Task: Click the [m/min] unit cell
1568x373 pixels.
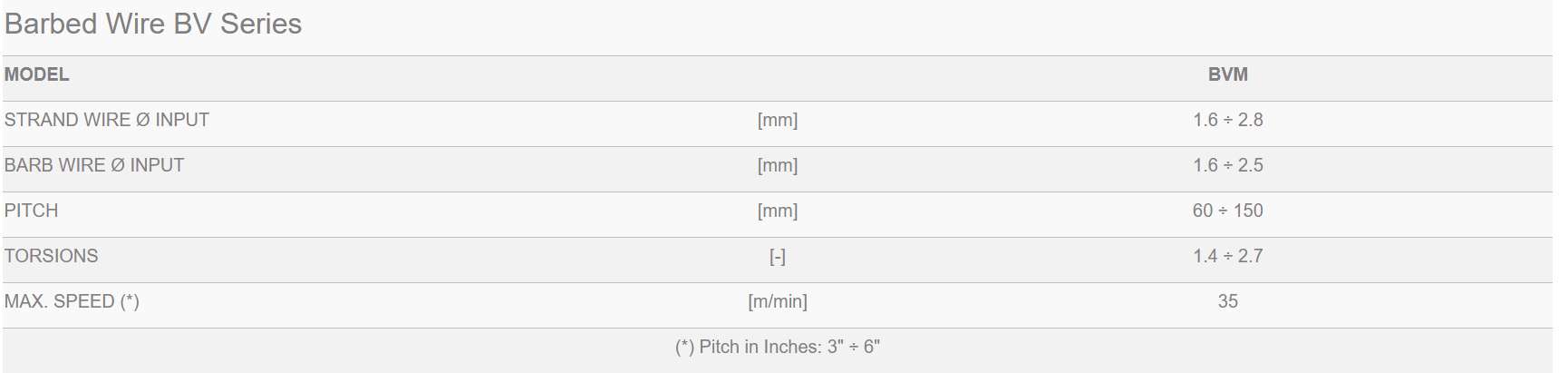Action: [778, 301]
